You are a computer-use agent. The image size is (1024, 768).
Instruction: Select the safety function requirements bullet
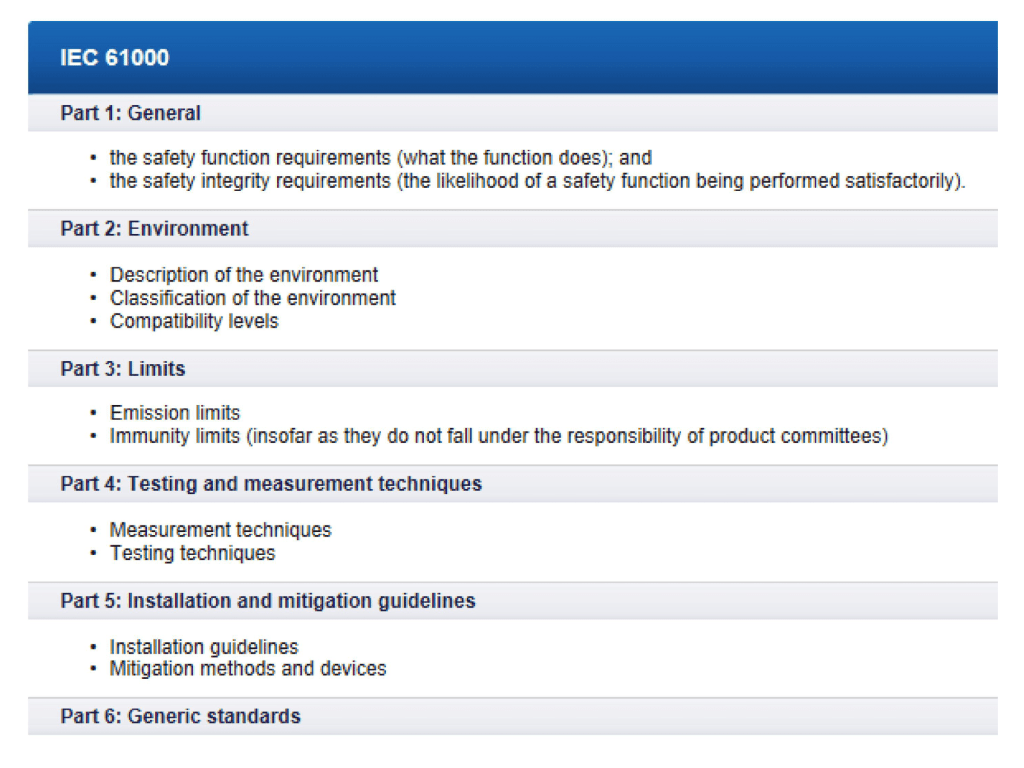[x=380, y=158]
